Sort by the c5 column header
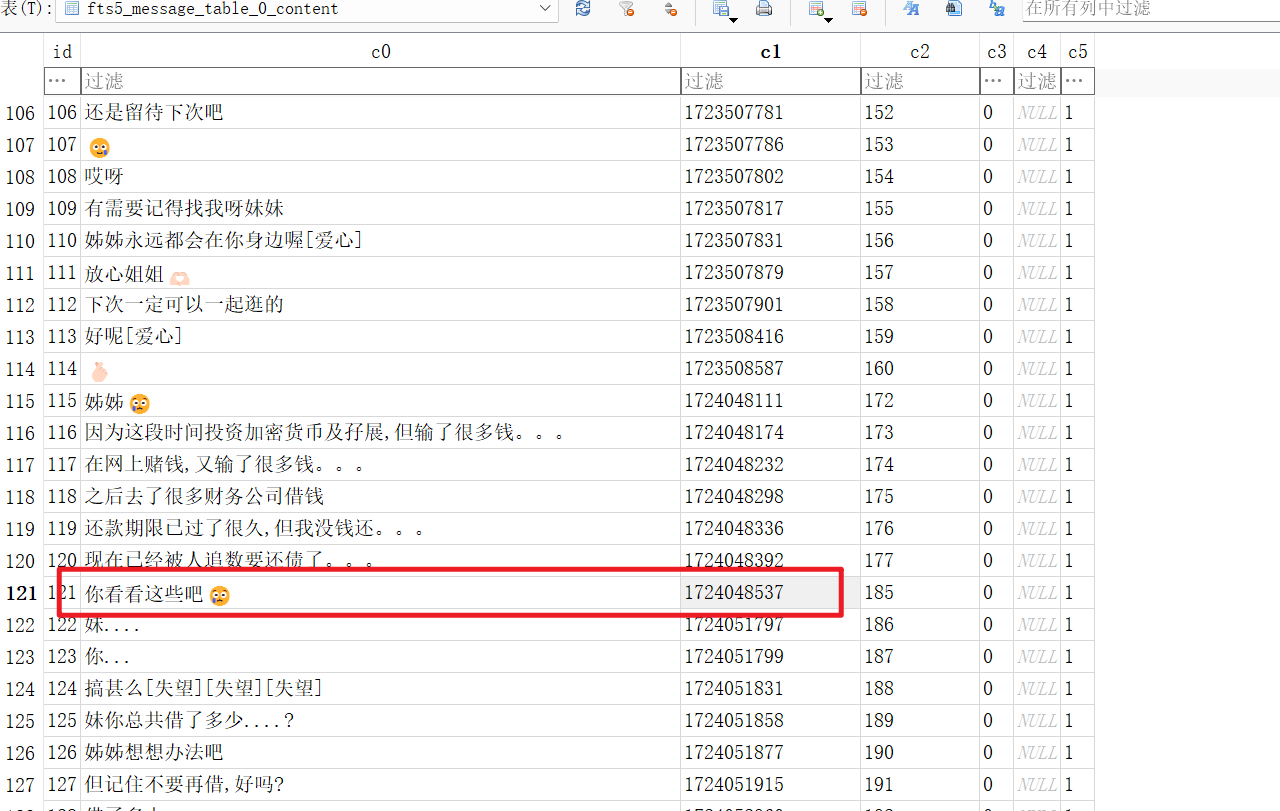Screen dimensions: 1280x811 [1077, 52]
